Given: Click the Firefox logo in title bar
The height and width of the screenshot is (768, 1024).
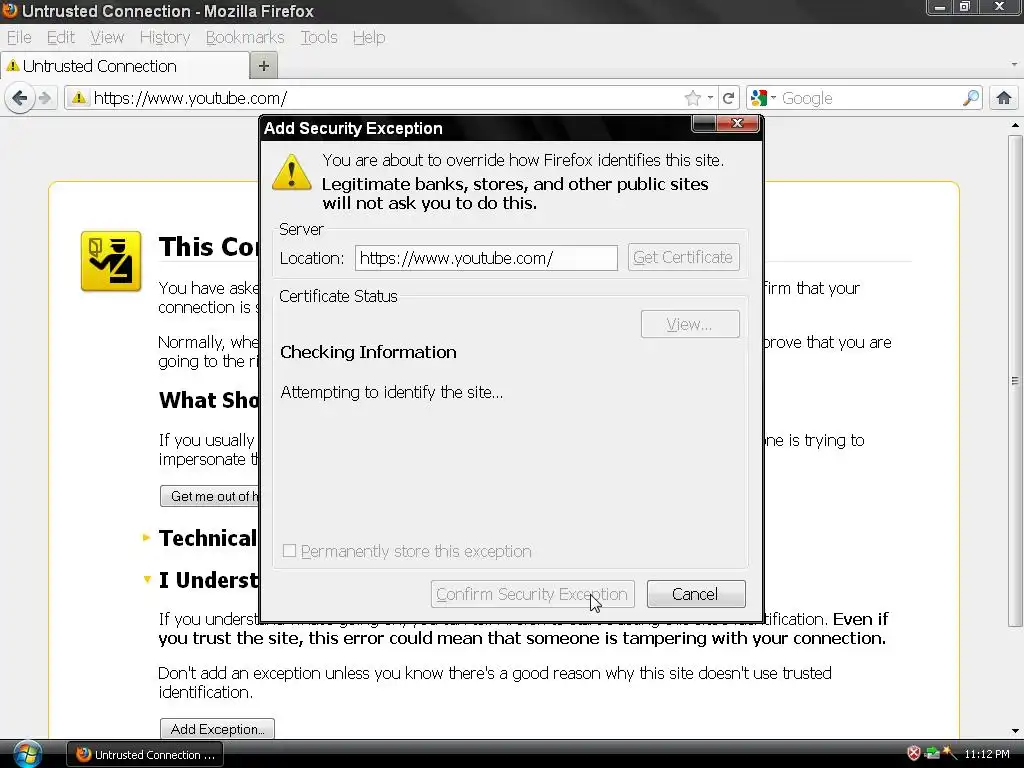Looking at the screenshot, I should [x=10, y=10].
